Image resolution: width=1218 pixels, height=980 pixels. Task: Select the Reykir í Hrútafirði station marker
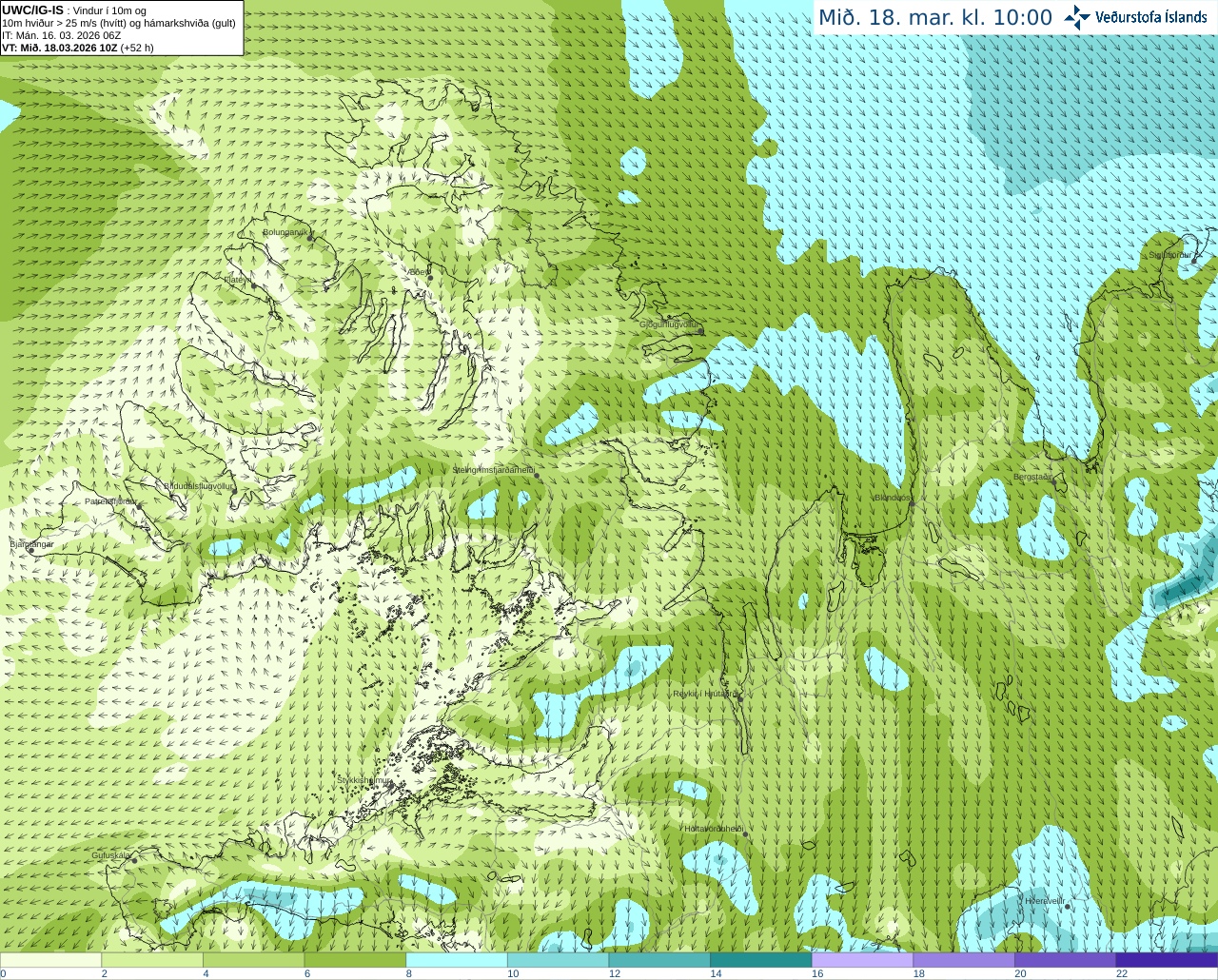pyautogui.click(x=740, y=698)
